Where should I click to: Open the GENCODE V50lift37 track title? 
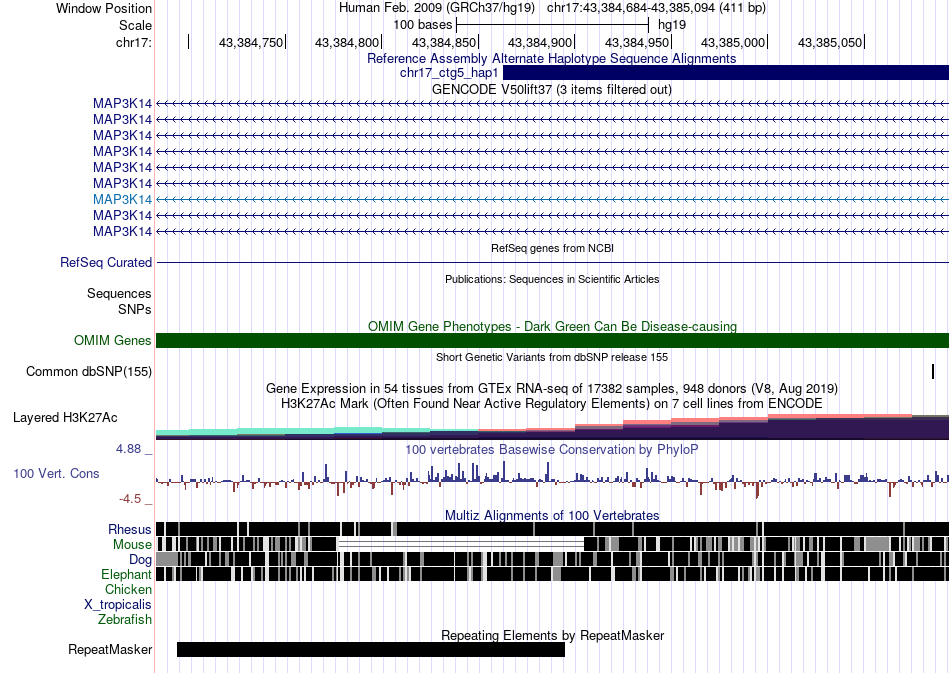click(x=551, y=90)
